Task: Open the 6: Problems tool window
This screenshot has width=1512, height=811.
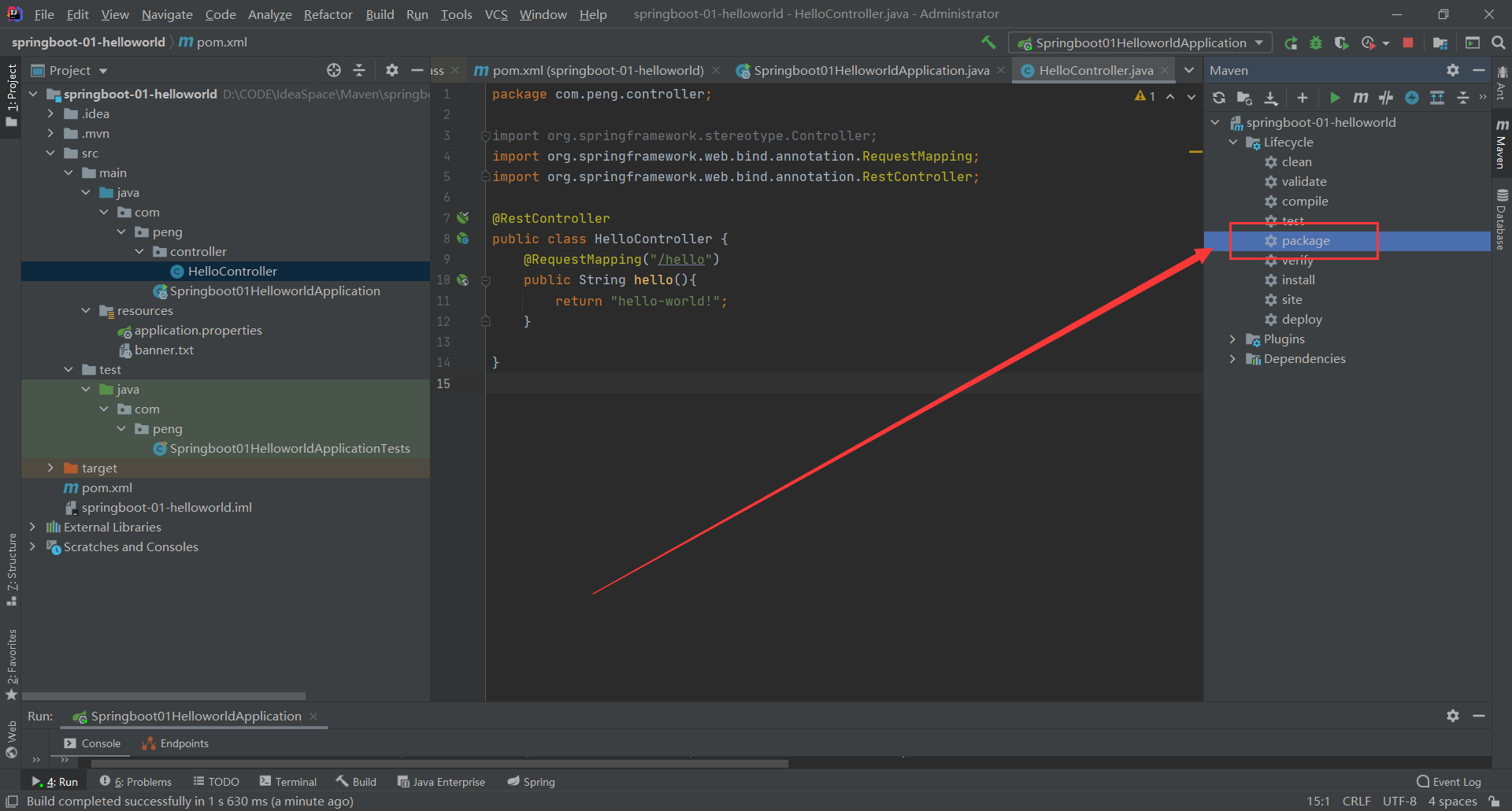Action: coord(135,782)
